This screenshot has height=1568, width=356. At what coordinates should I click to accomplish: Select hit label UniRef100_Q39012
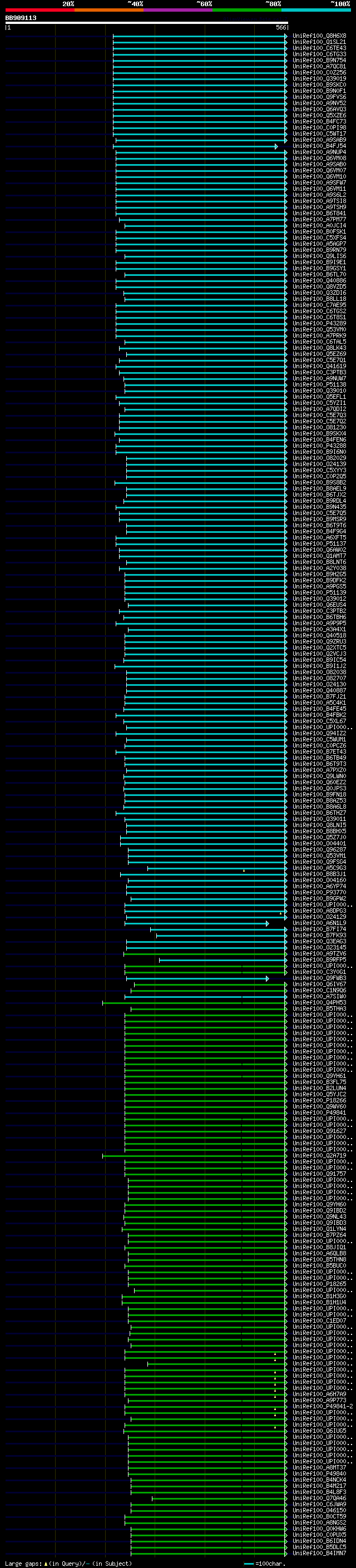pyautogui.click(x=319, y=598)
